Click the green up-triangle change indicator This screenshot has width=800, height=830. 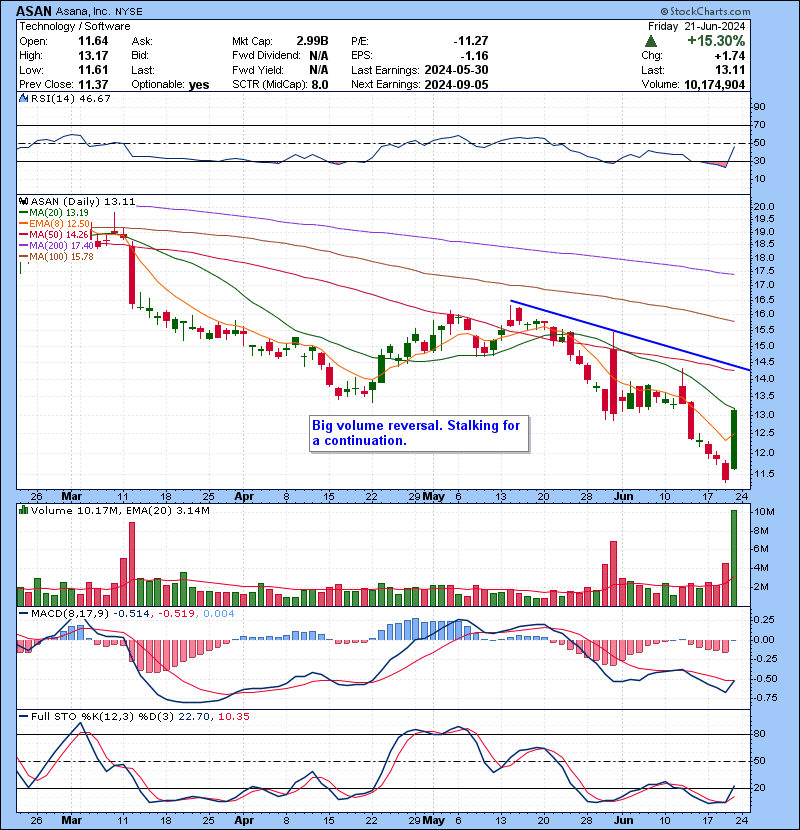(651, 41)
